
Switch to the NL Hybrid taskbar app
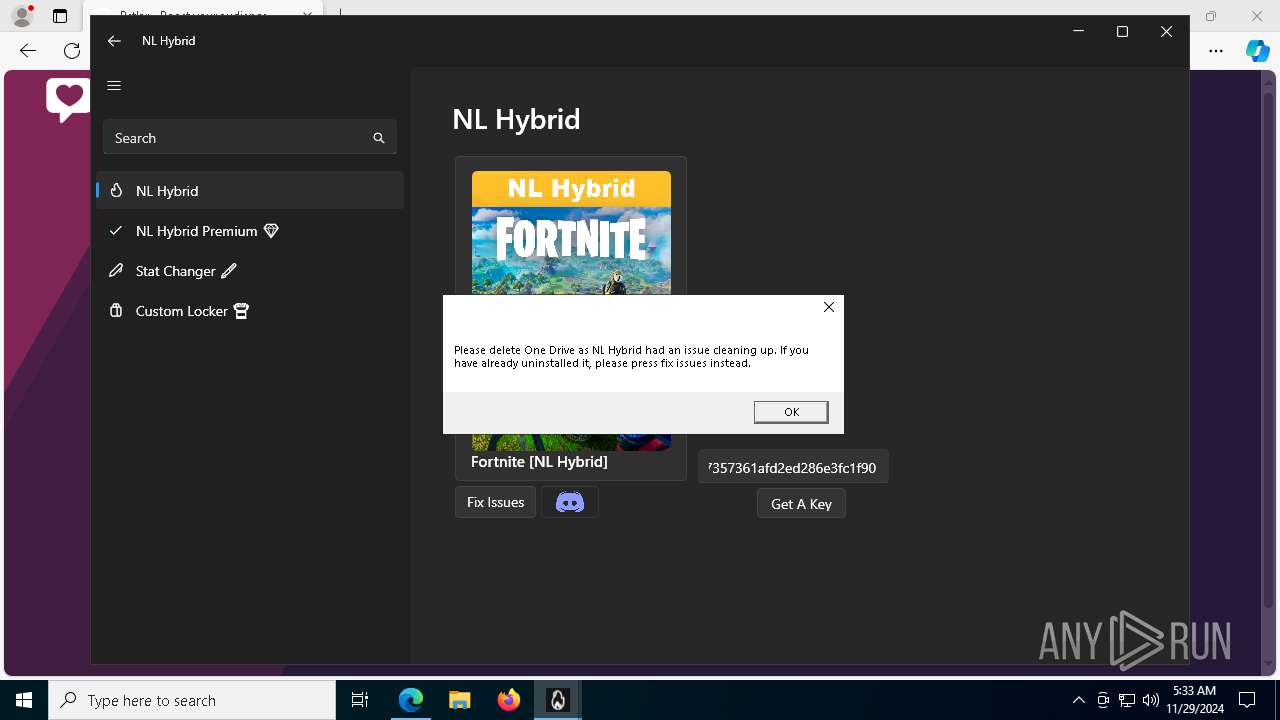pos(558,700)
